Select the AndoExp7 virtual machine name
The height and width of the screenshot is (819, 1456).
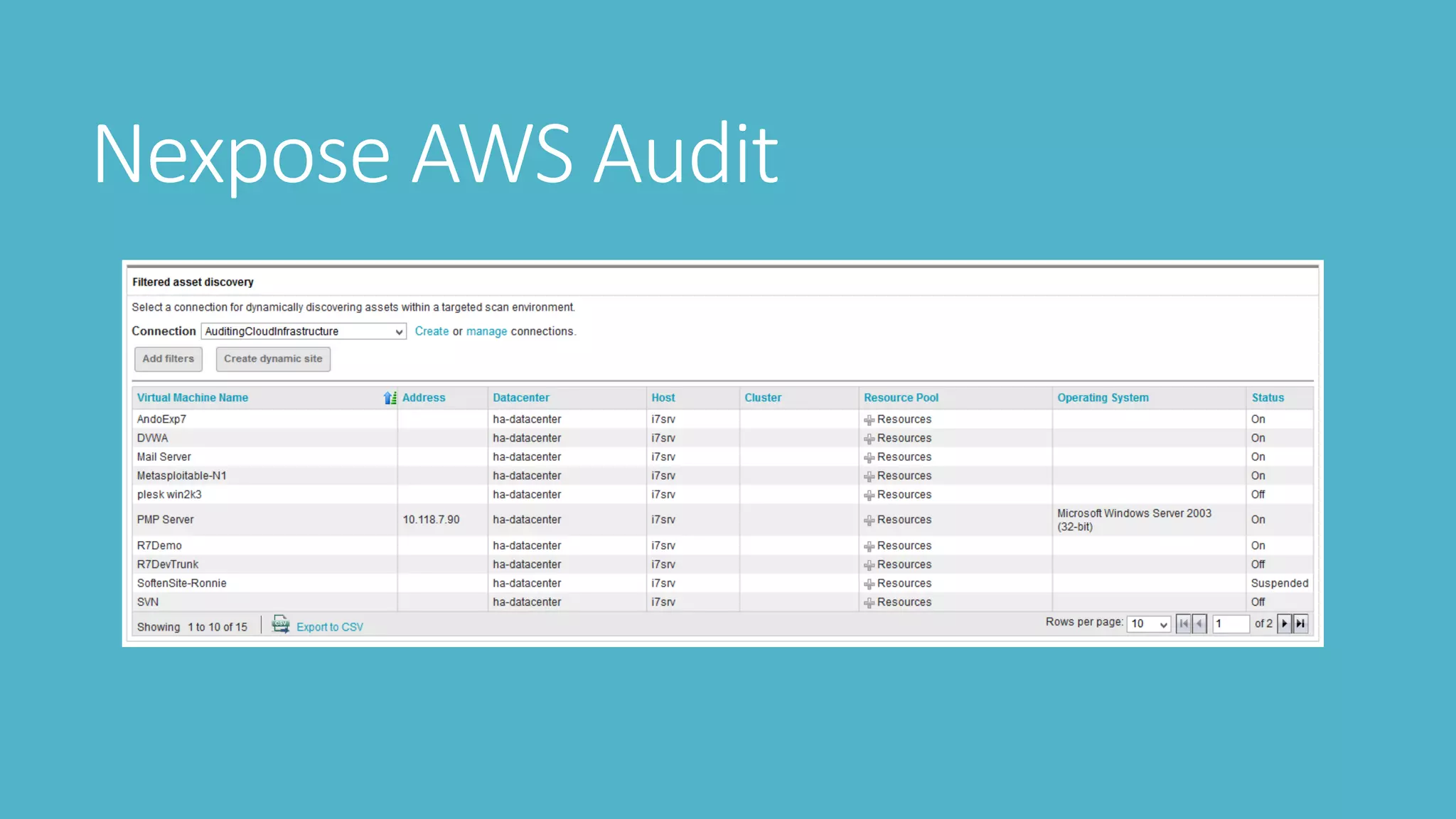(161, 419)
